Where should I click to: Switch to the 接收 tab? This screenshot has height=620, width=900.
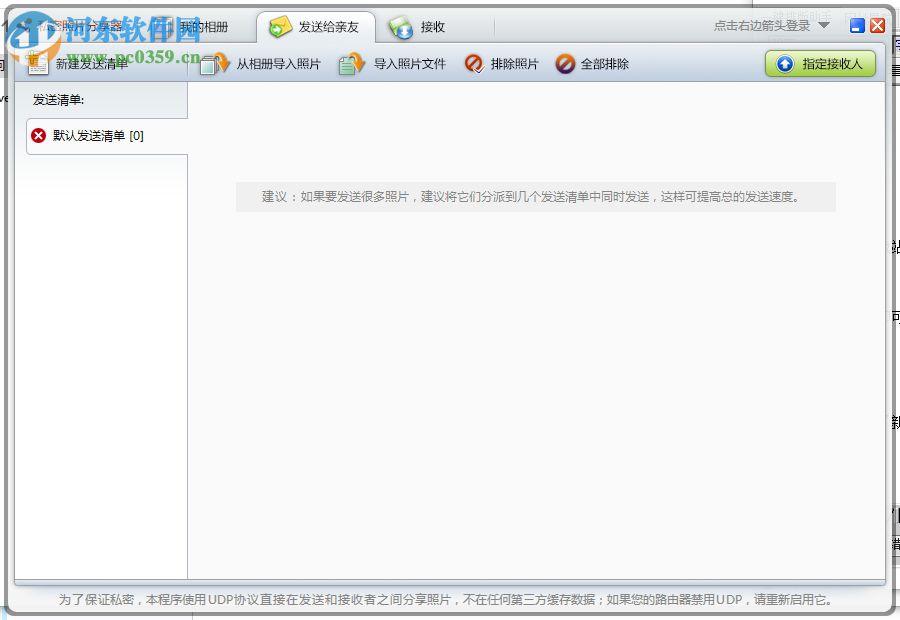click(x=434, y=29)
